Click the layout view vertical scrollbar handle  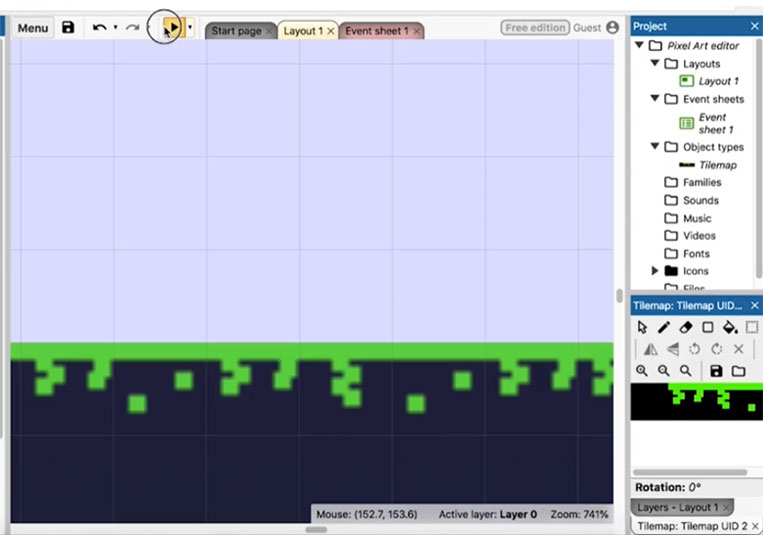[x=619, y=296]
